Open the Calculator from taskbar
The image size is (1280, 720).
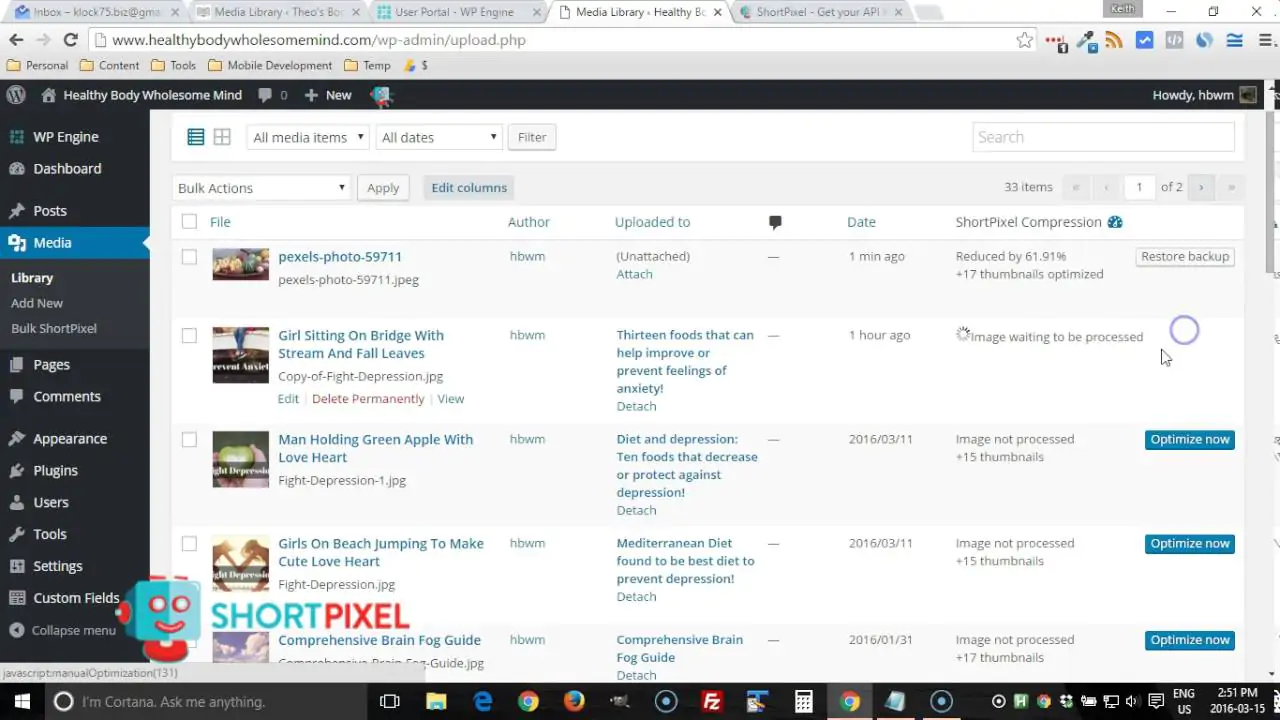click(803, 701)
